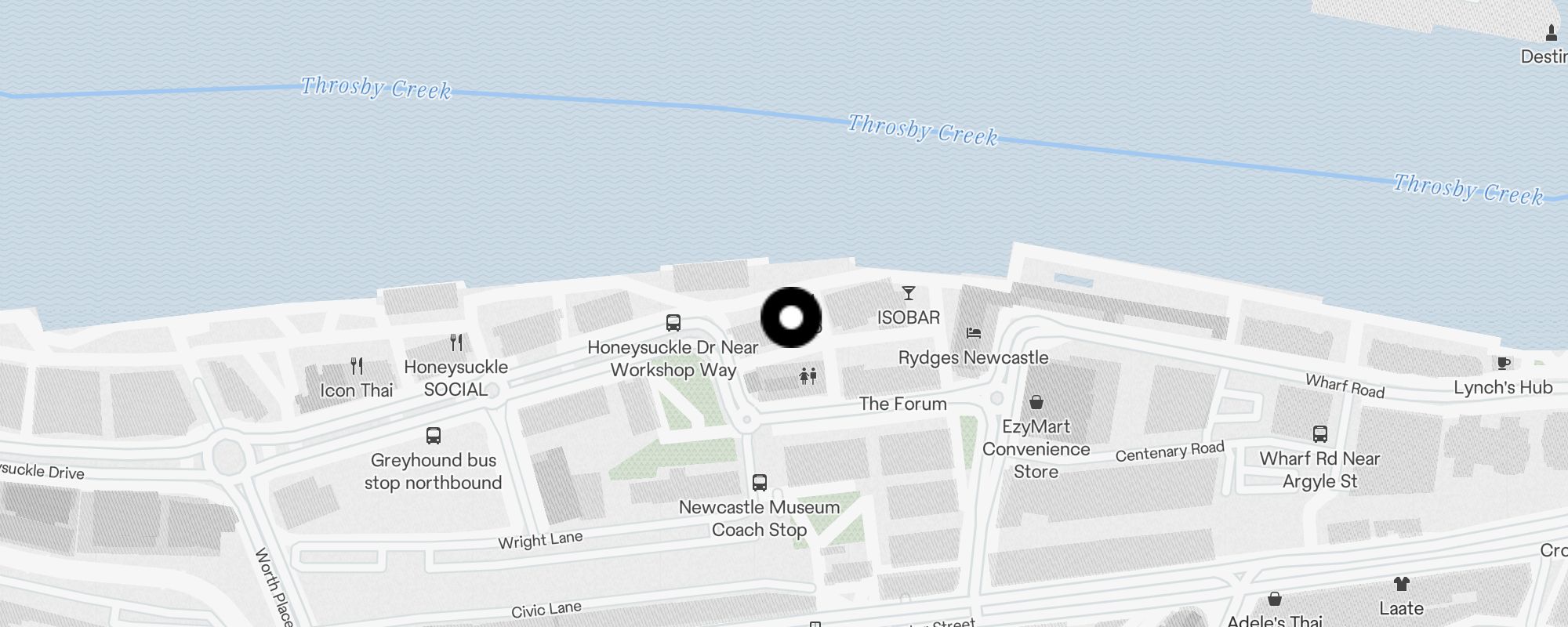Click the monument icon at top right
Image resolution: width=1568 pixels, height=627 pixels.
(1551, 32)
